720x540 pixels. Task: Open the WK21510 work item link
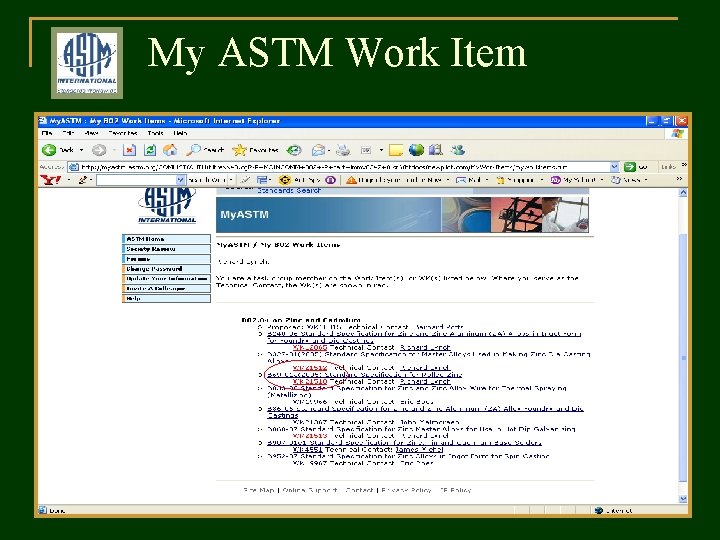[310, 382]
